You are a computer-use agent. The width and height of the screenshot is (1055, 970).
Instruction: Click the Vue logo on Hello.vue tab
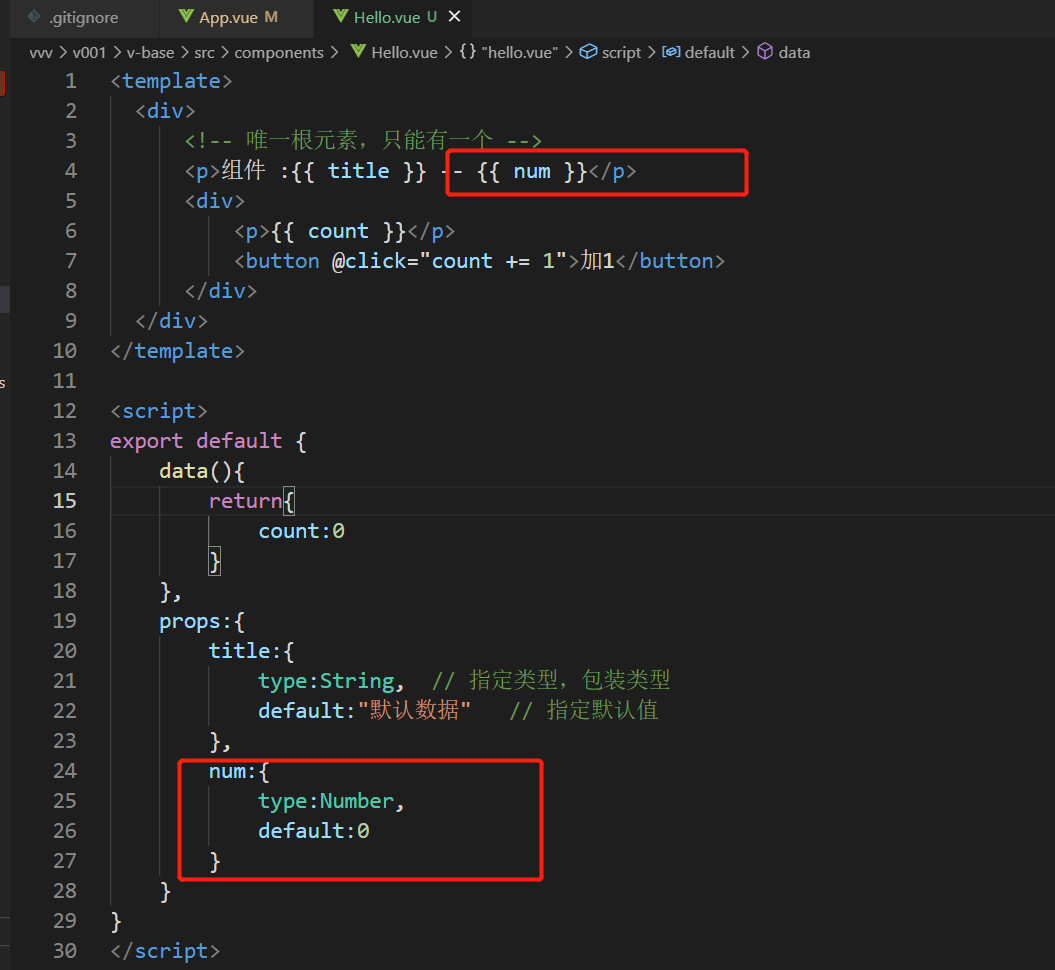pyautogui.click(x=341, y=17)
